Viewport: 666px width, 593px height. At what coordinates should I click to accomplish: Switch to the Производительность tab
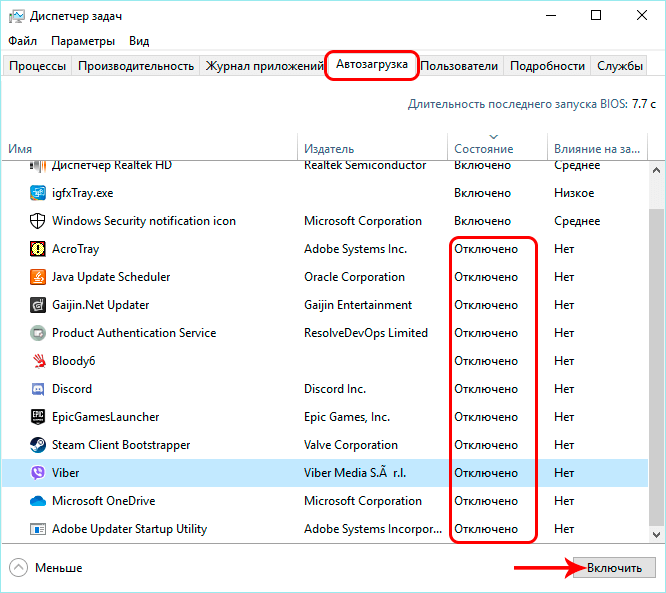pyautogui.click(x=136, y=66)
